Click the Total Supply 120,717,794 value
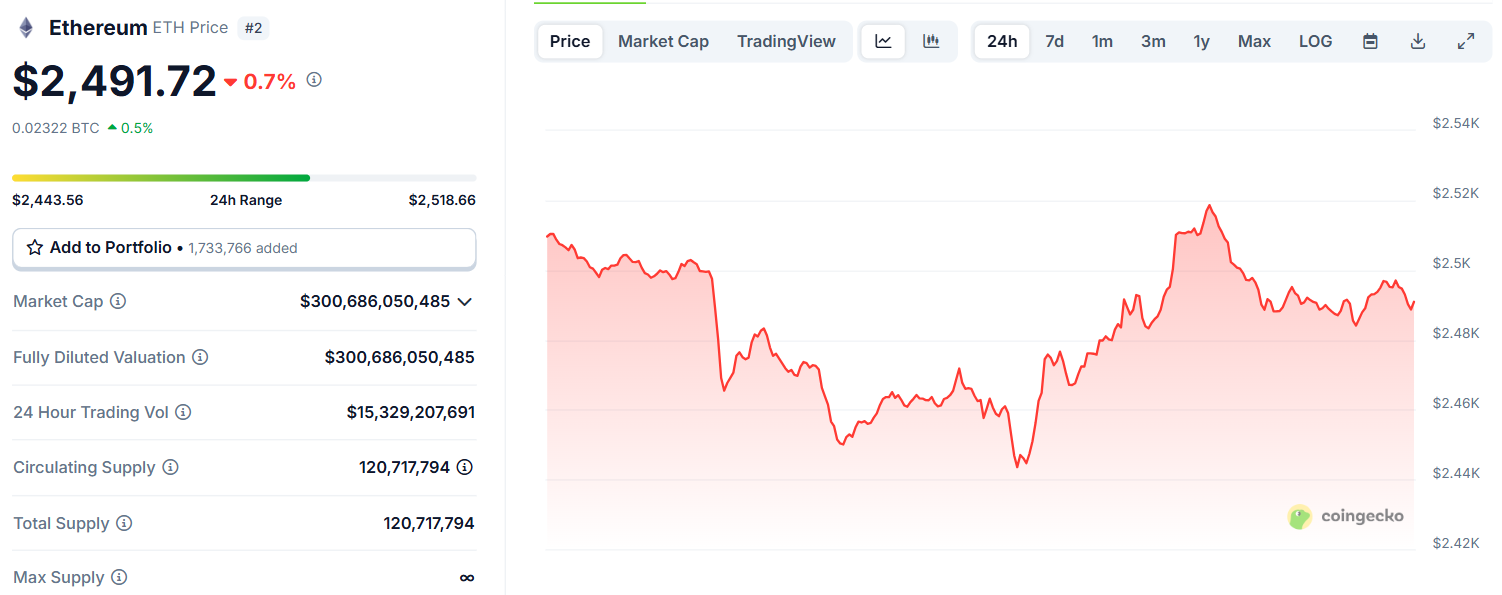This screenshot has width=1502, height=595. click(x=429, y=523)
